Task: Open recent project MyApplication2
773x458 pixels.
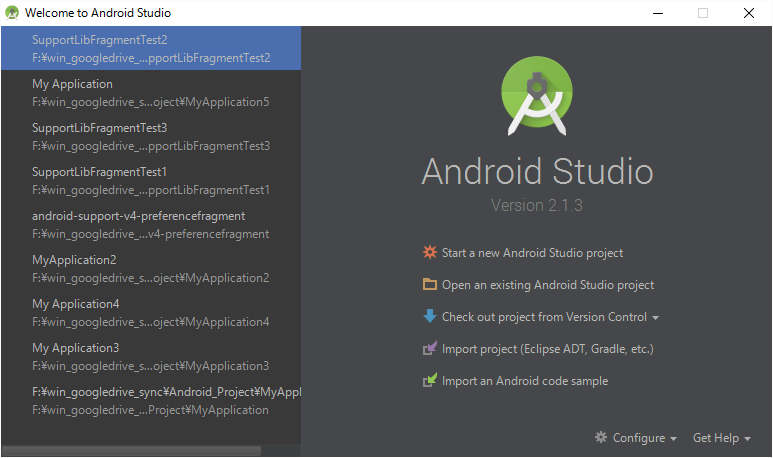Action: pos(150,268)
